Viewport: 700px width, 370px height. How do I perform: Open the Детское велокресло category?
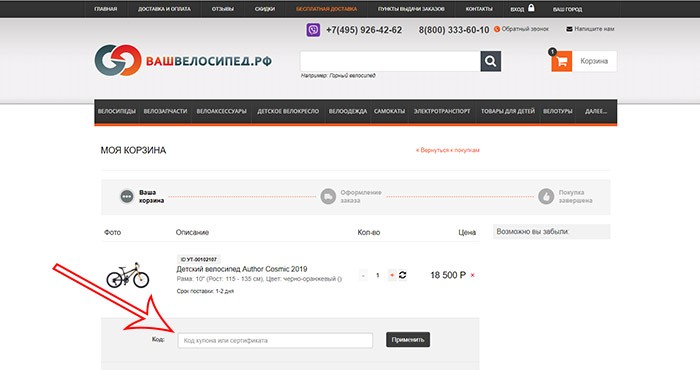click(x=288, y=111)
